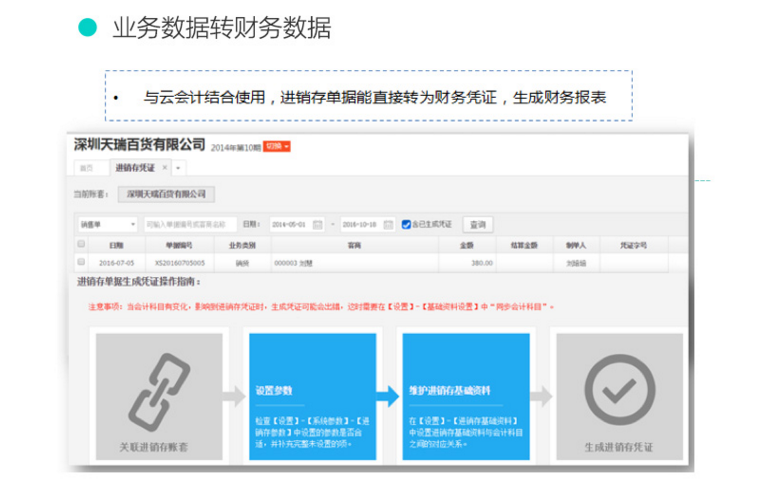758x503 pixels.
Task: Check the row checkbox for 2016-07-05
Action: [x=81, y=262]
